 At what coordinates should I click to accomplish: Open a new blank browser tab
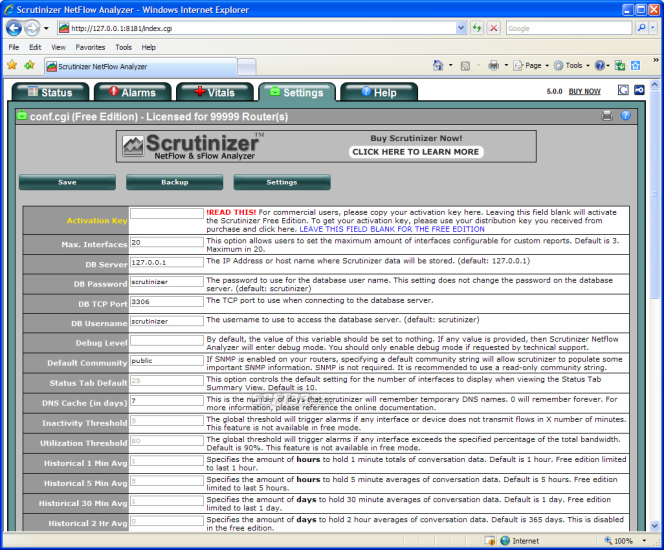tap(246, 67)
